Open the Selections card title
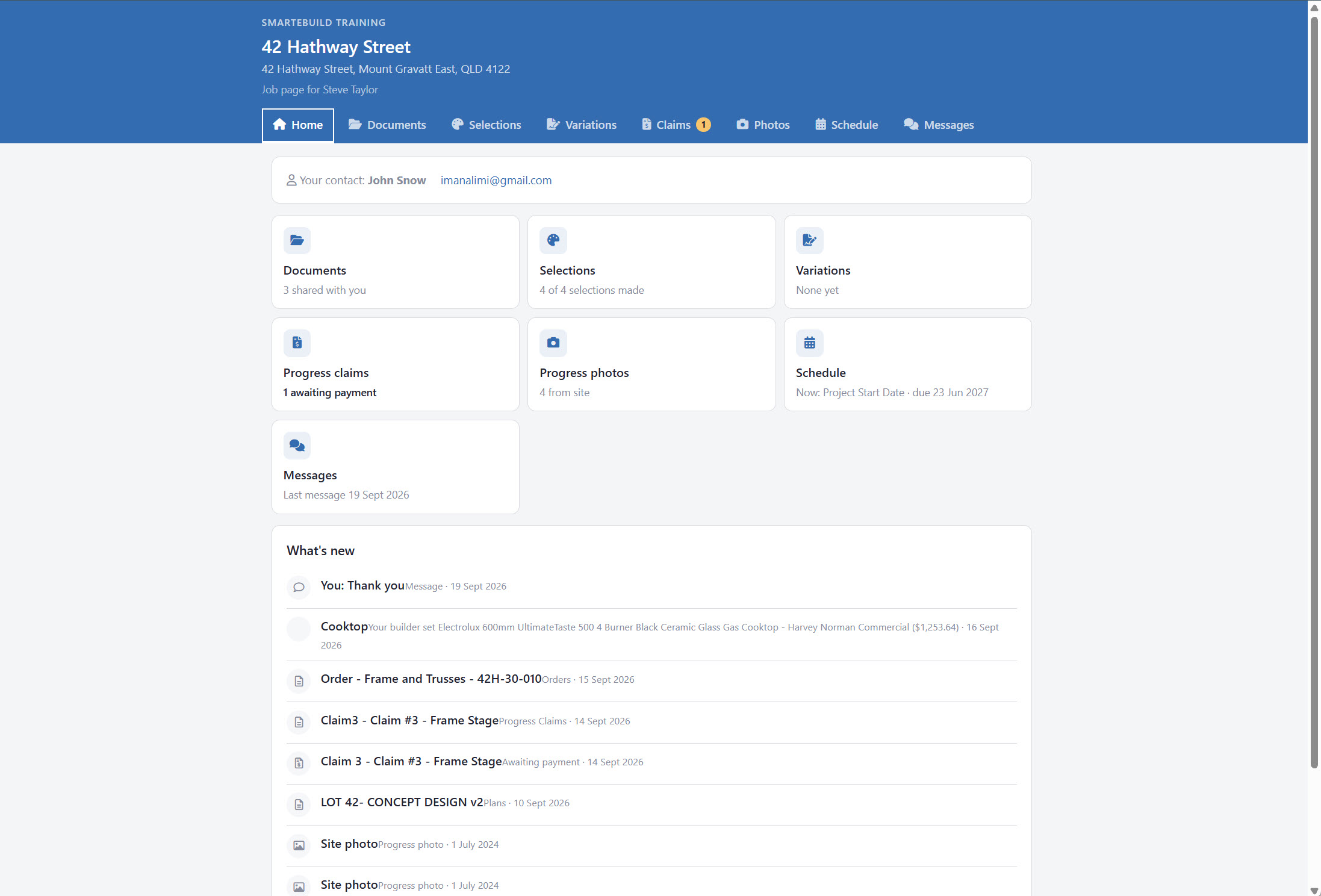The height and width of the screenshot is (896, 1321). point(567,270)
